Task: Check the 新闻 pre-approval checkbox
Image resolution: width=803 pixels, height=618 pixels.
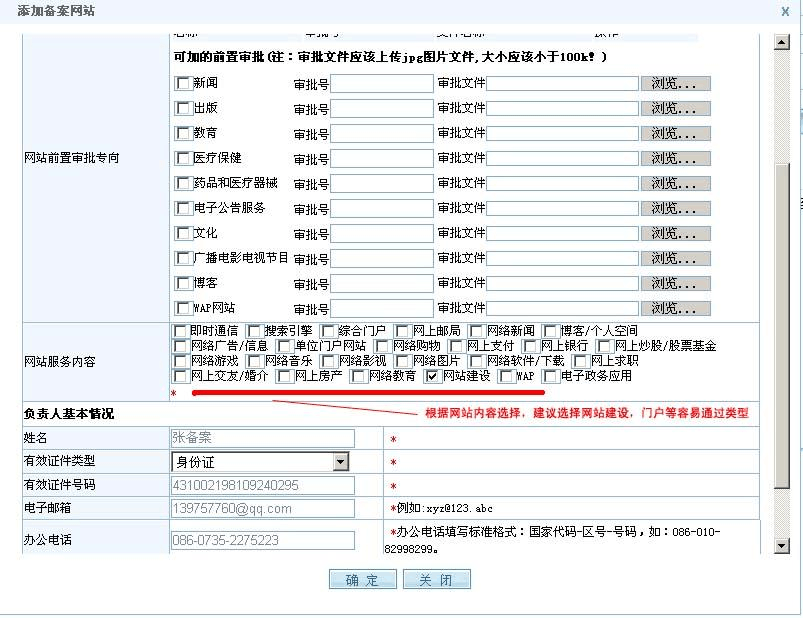Action: click(x=183, y=83)
